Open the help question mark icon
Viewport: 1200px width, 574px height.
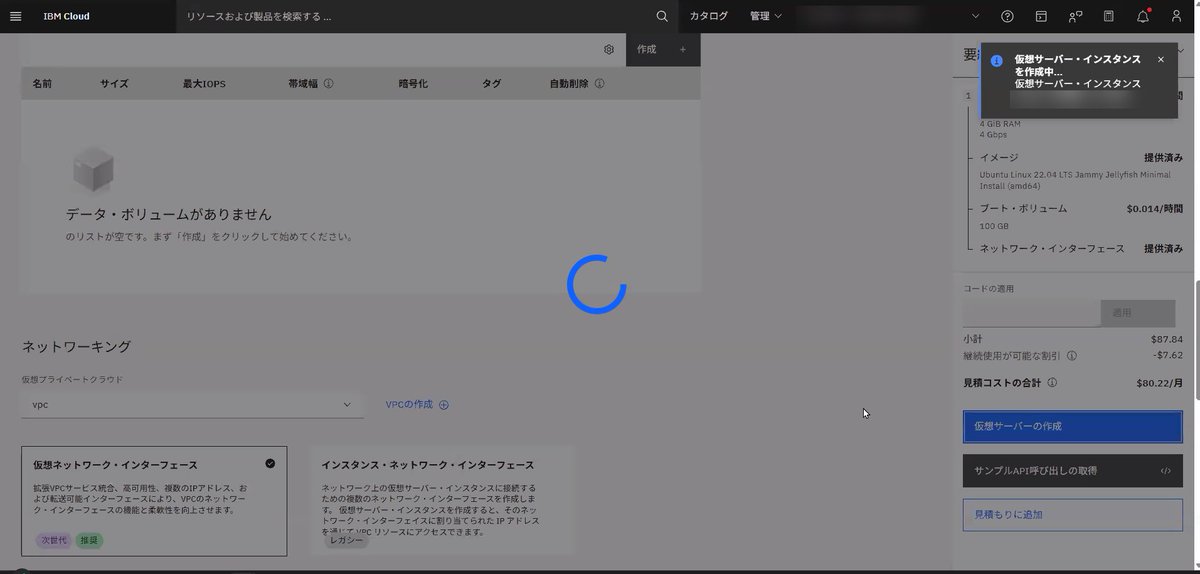[x=1008, y=16]
